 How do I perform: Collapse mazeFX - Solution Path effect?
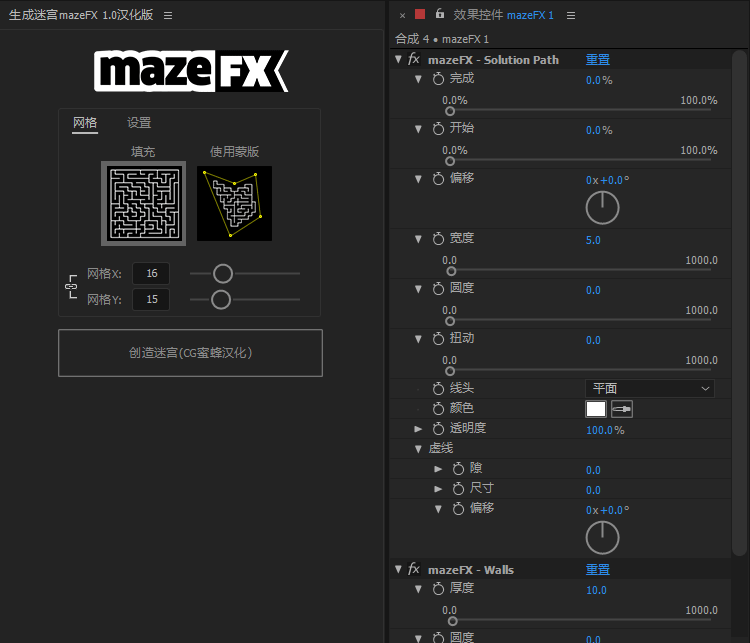pyautogui.click(x=398, y=59)
